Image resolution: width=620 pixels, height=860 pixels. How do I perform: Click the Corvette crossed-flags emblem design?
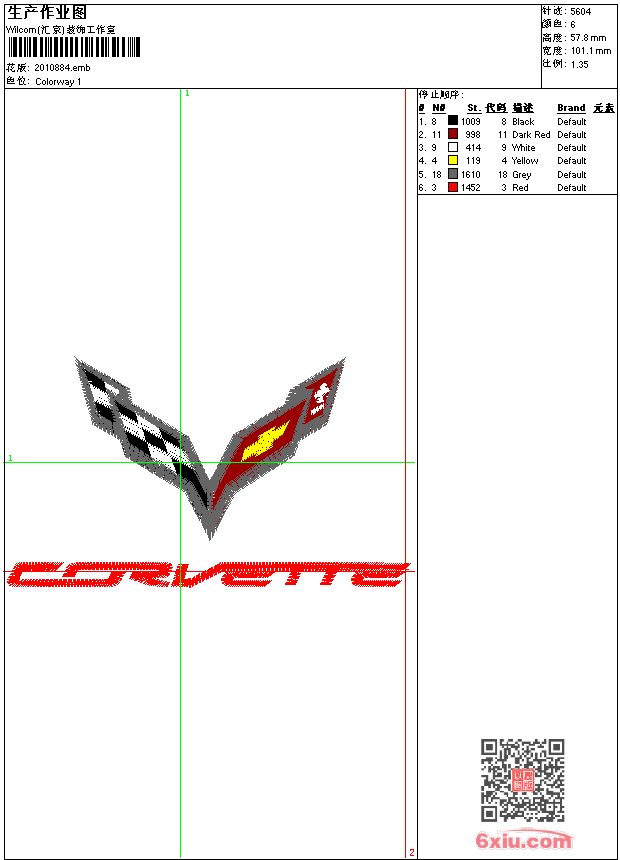tap(210, 448)
